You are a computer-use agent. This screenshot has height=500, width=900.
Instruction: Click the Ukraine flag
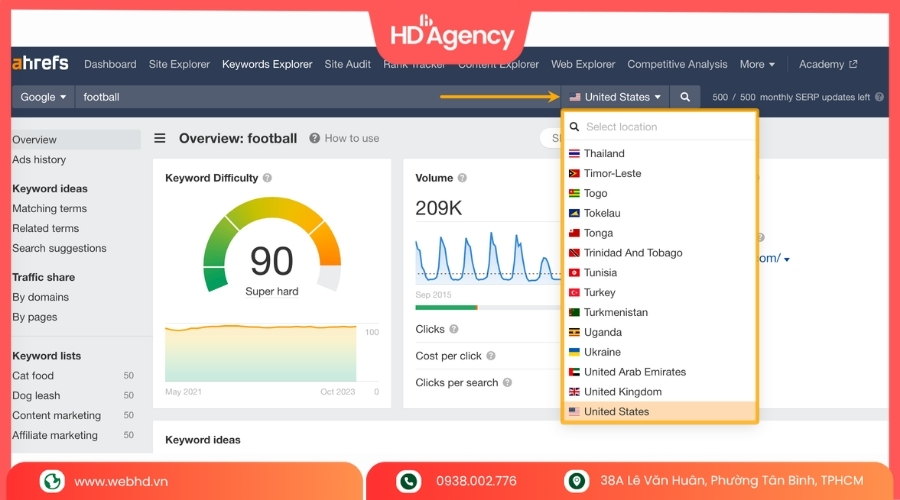tap(574, 352)
